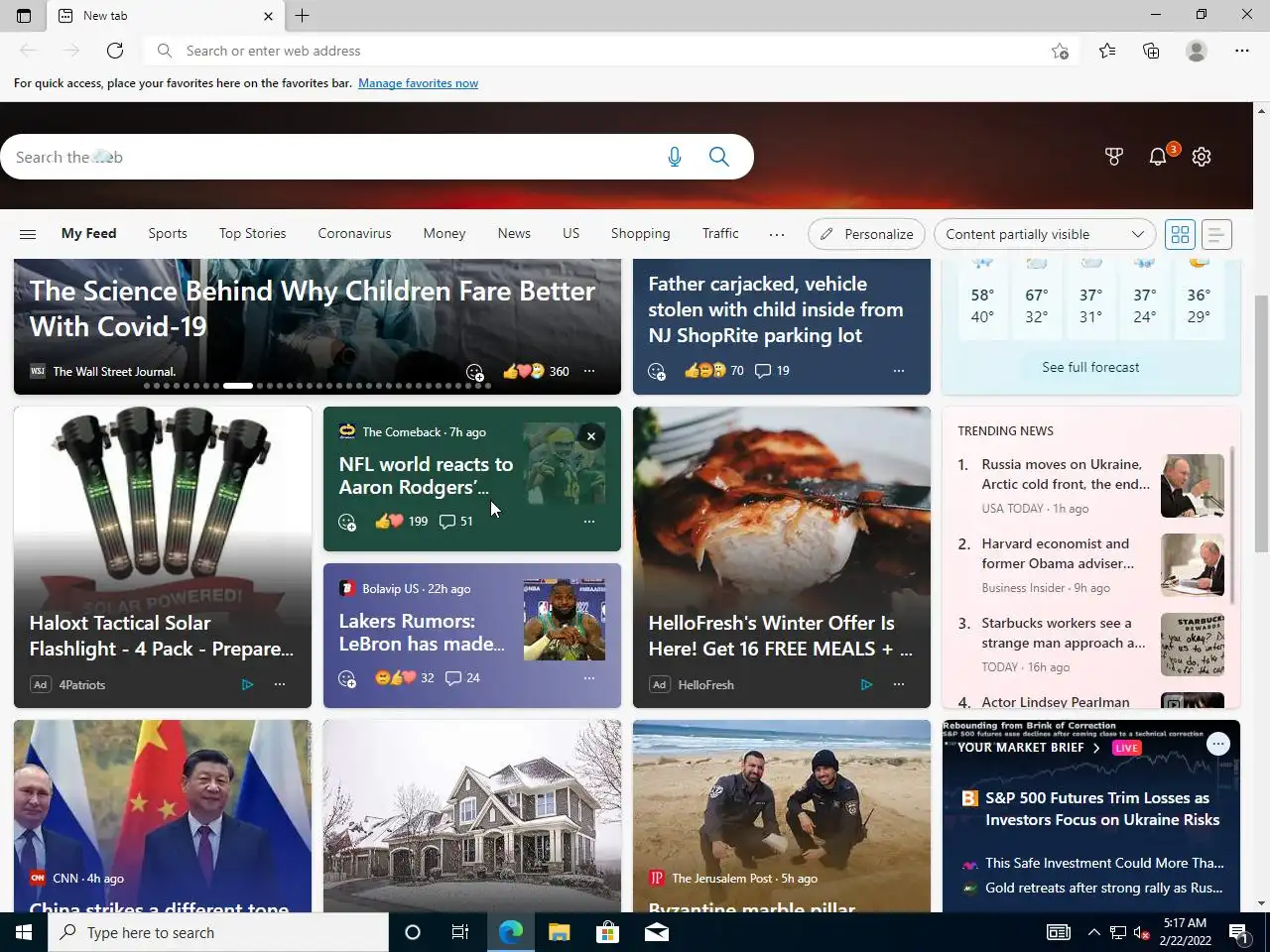
Task: Open more options on Father carjacked card
Action: (x=899, y=371)
